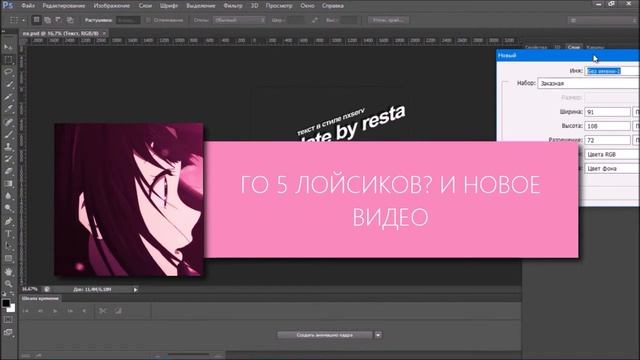Select the Quick Selection tool

(x=8, y=85)
